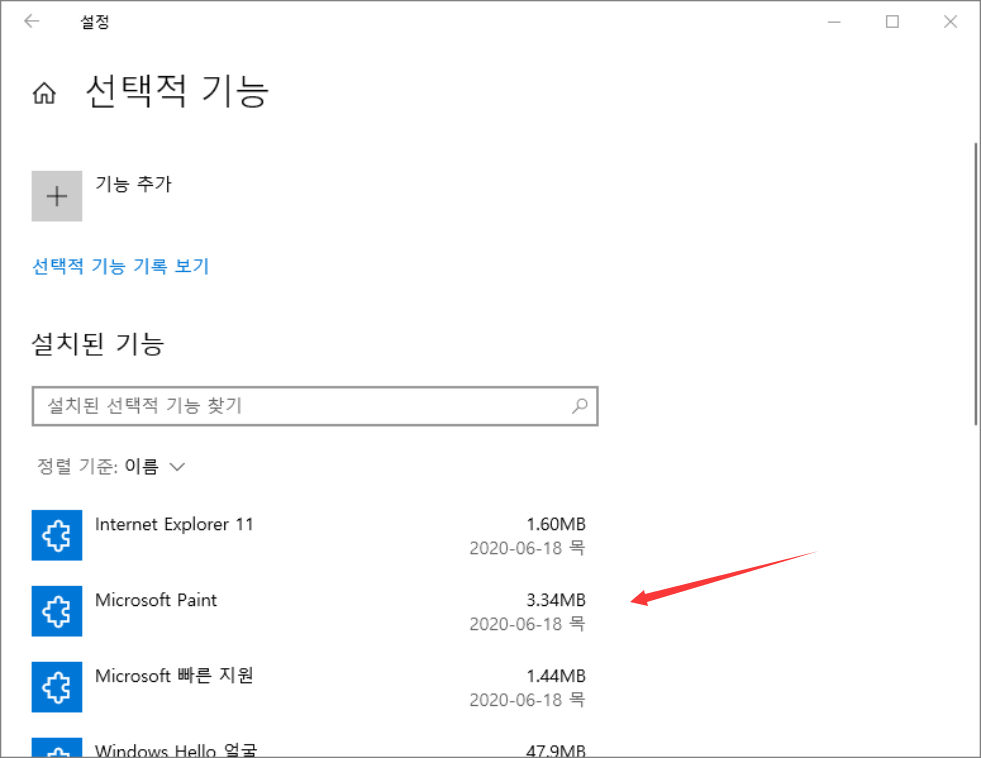The image size is (981, 758).
Task: Select the Internet Explorer 11 puzzle icon
Action: pos(57,535)
